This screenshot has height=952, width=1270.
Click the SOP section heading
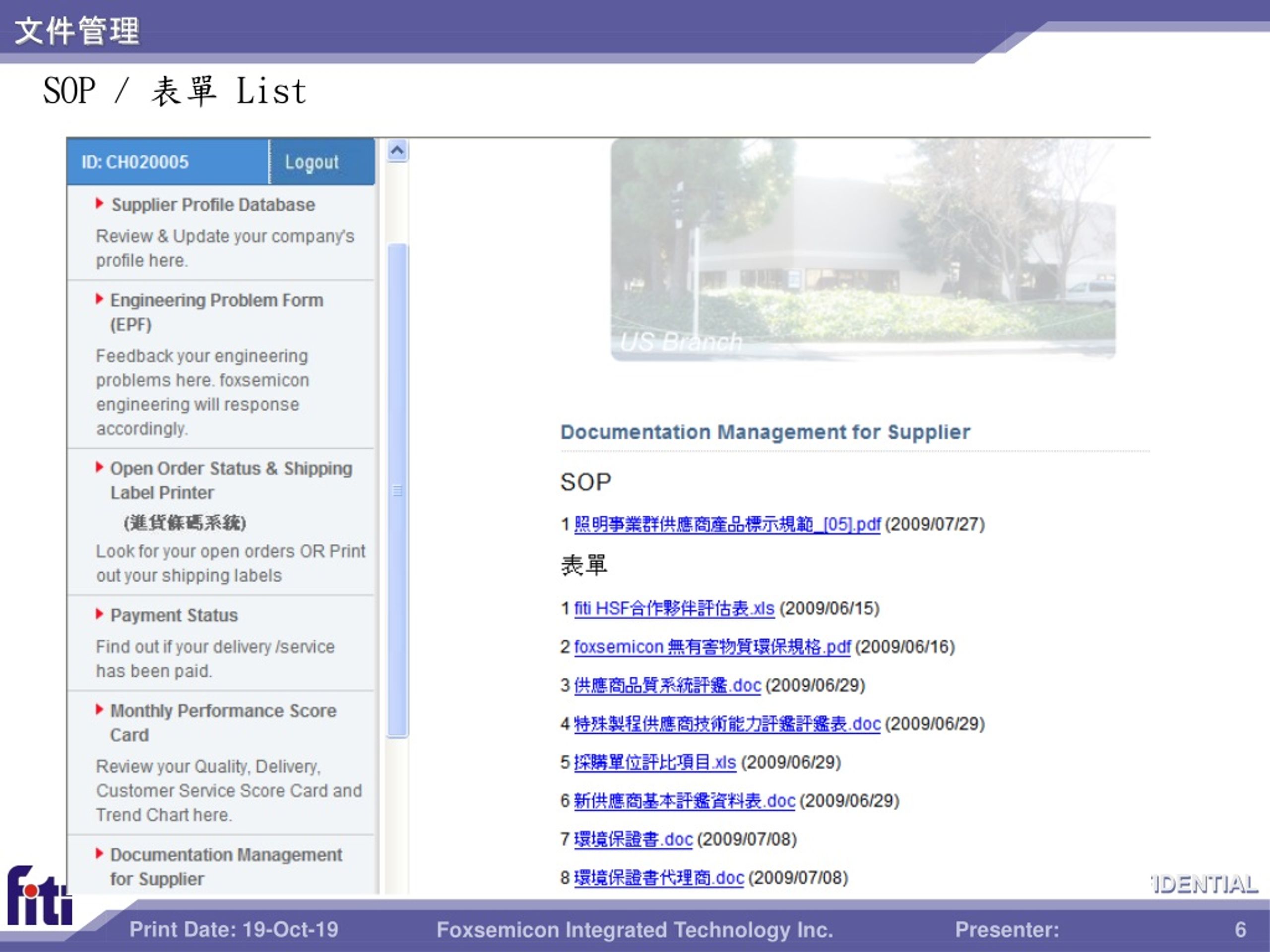point(585,482)
